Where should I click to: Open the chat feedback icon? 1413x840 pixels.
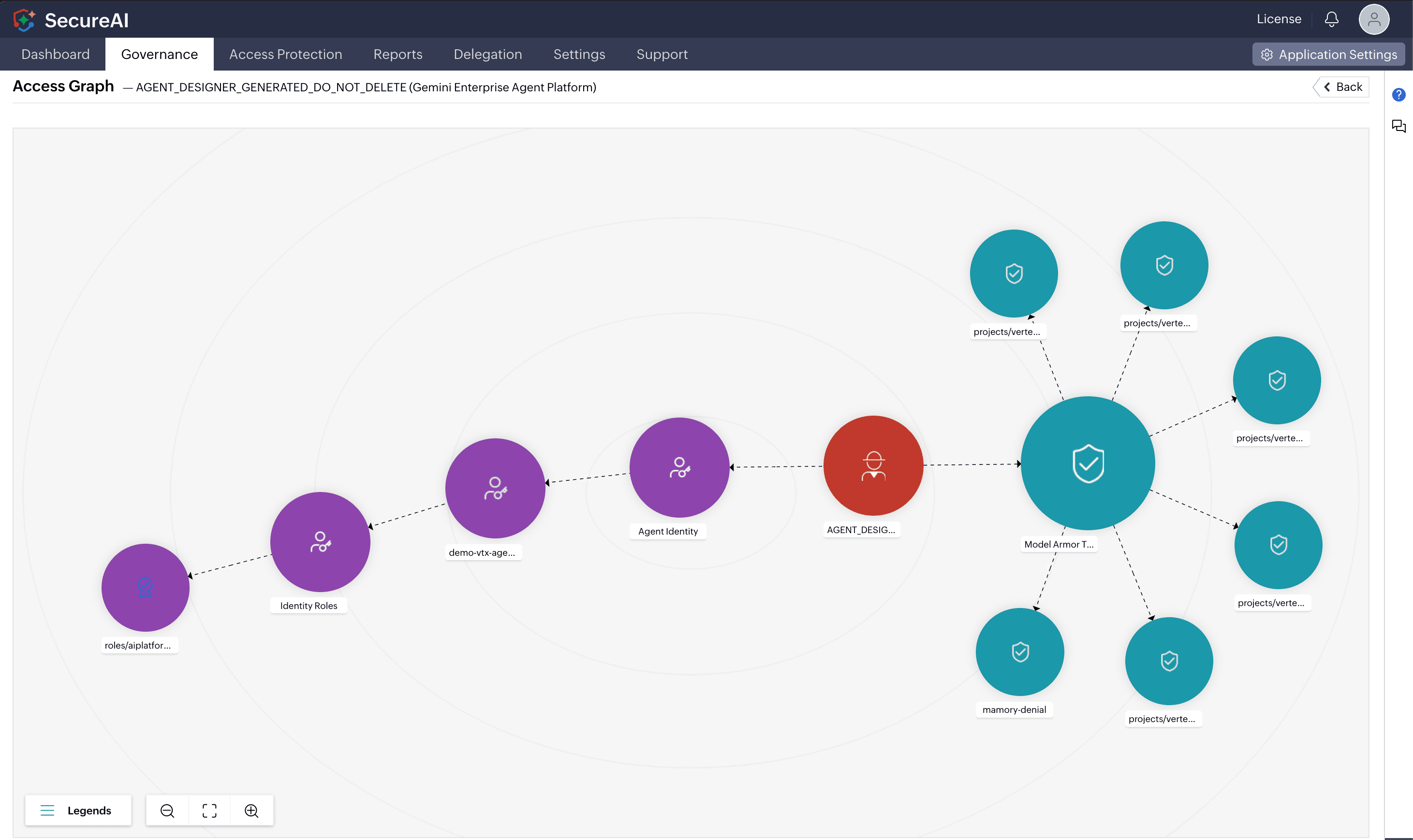tap(1398, 126)
